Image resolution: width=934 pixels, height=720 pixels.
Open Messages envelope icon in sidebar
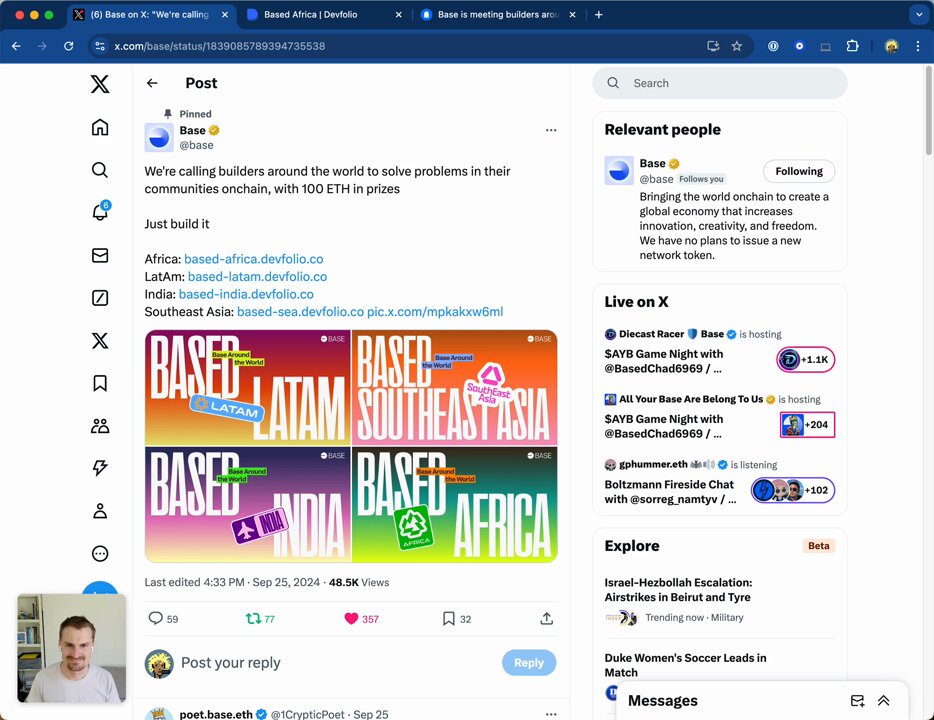click(100, 255)
